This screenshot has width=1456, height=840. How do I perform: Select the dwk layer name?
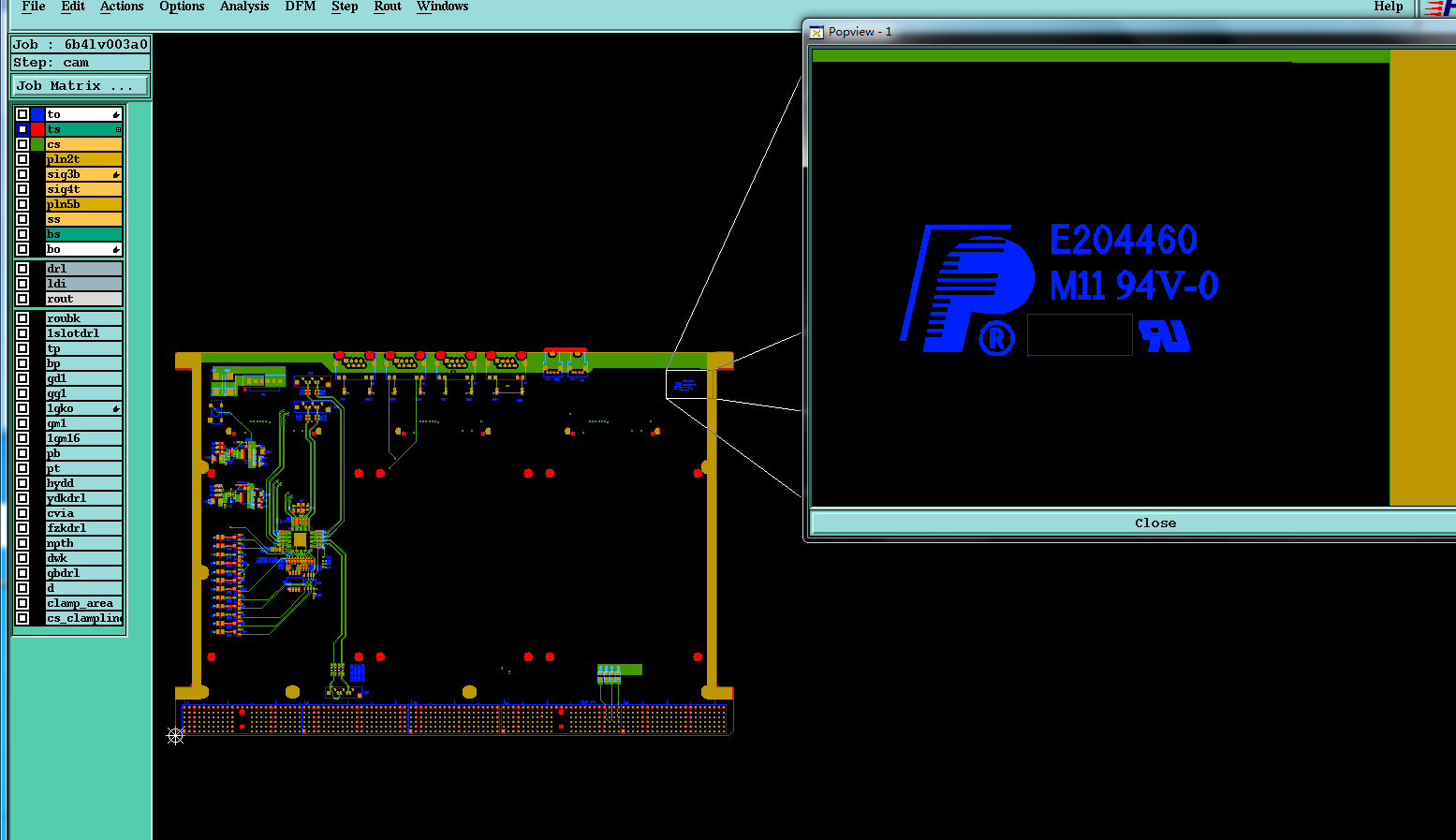click(x=84, y=558)
